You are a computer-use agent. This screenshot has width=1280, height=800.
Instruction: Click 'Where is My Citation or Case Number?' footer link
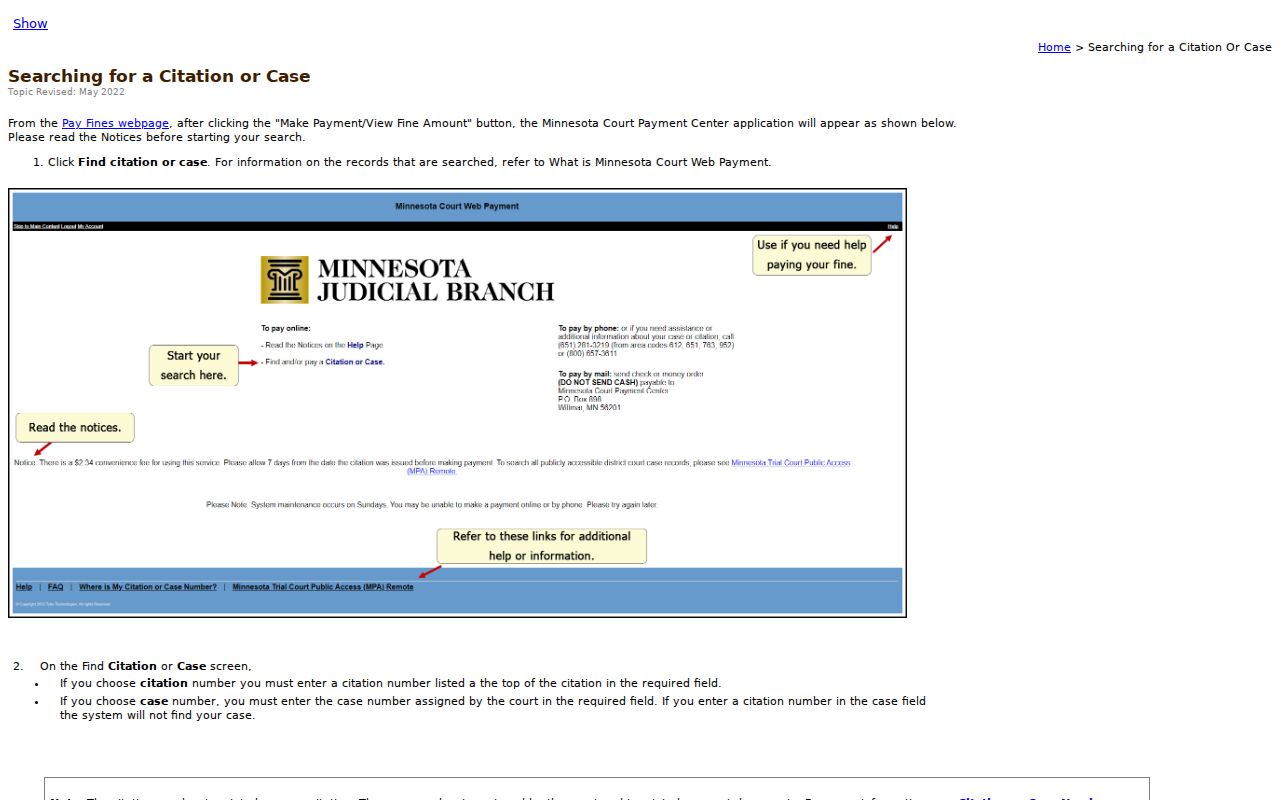[x=148, y=587]
